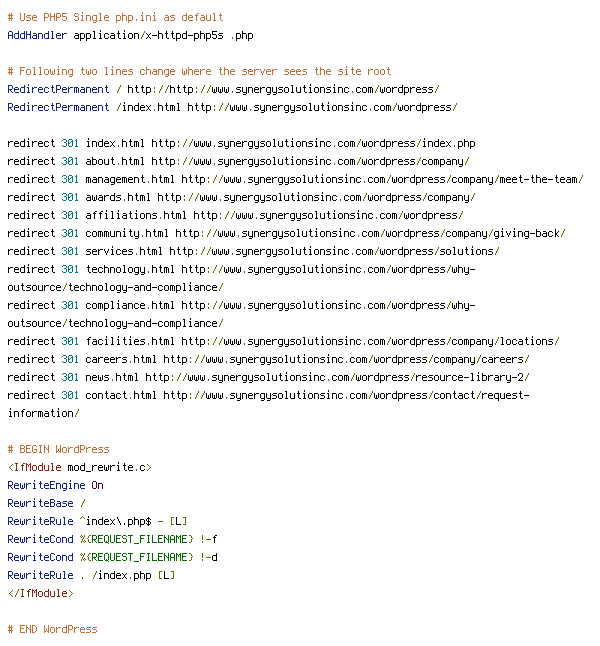Click the '# BEGIN WordPress' comment
Image resolution: width=600 pixels, height=646 pixels.
[x=59, y=449]
